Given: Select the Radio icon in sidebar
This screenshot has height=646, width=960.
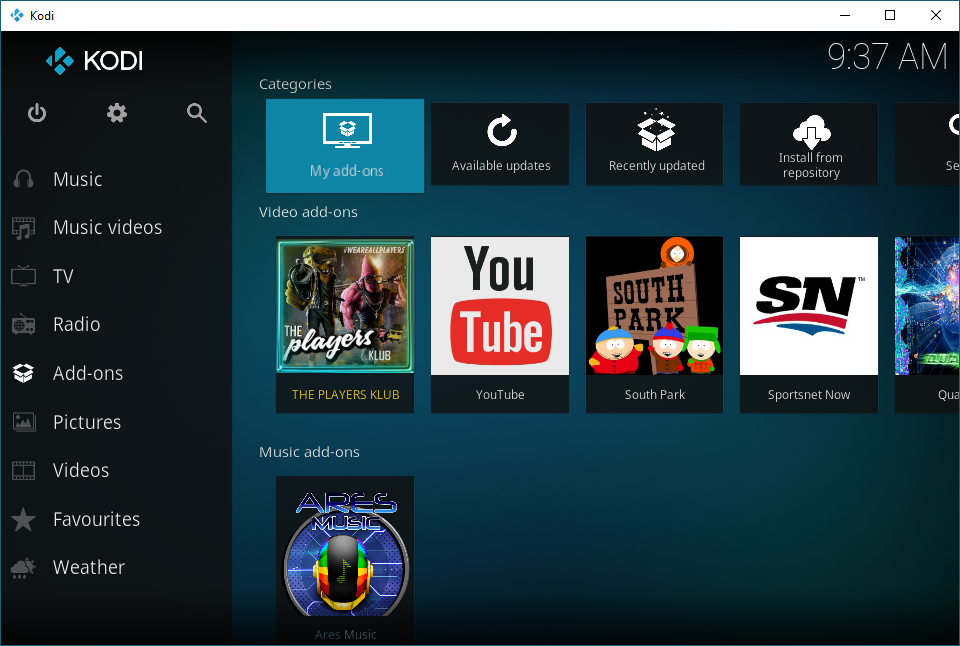Looking at the screenshot, I should point(23,325).
